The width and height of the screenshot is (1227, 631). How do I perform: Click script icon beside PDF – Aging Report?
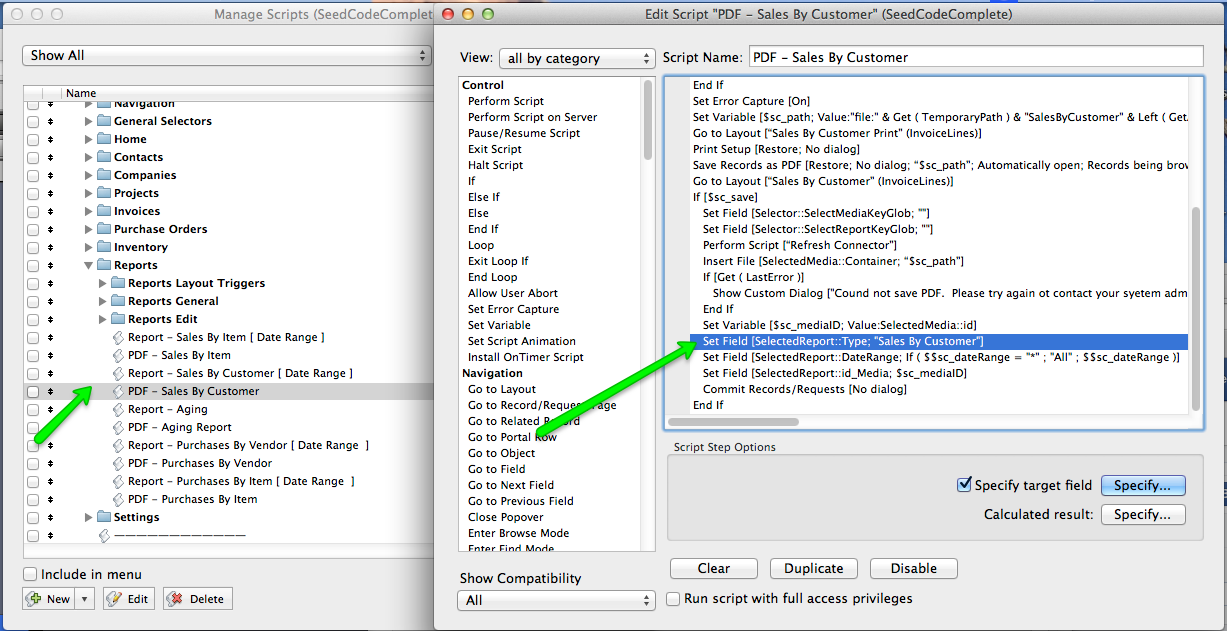118,427
